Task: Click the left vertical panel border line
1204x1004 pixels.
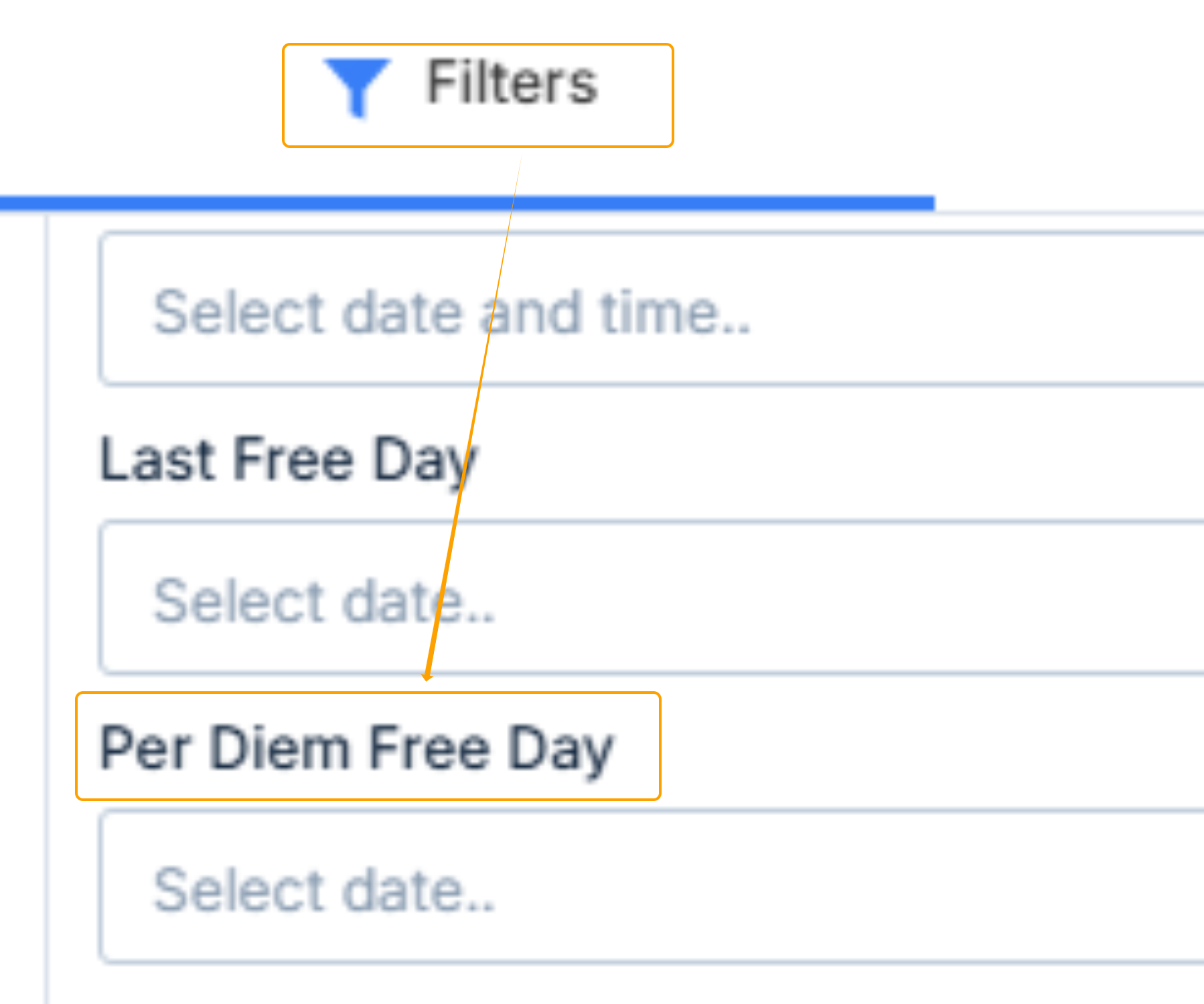Action: point(48,603)
